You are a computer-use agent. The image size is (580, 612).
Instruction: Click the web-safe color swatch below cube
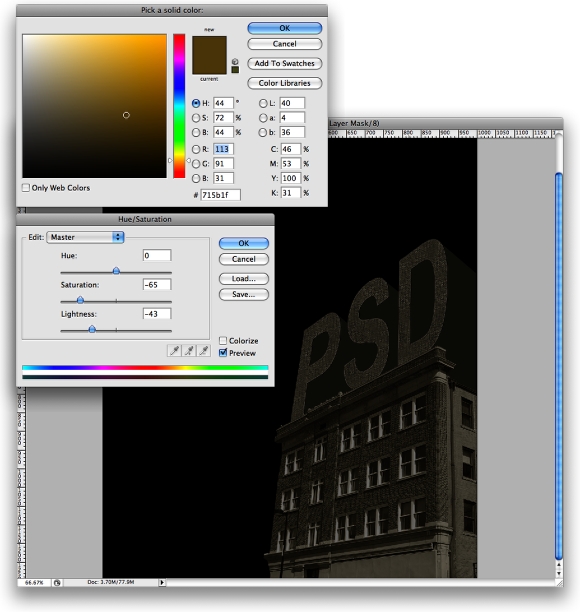coord(235,70)
